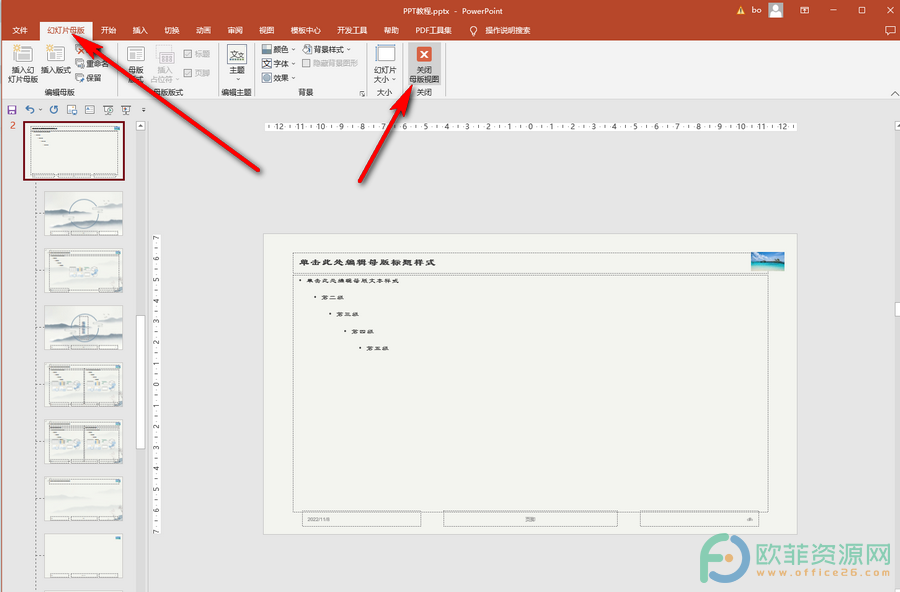900x592 pixels.
Task: Select fourth layout thumbnail with two content
Action: click(x=83, y=384)
